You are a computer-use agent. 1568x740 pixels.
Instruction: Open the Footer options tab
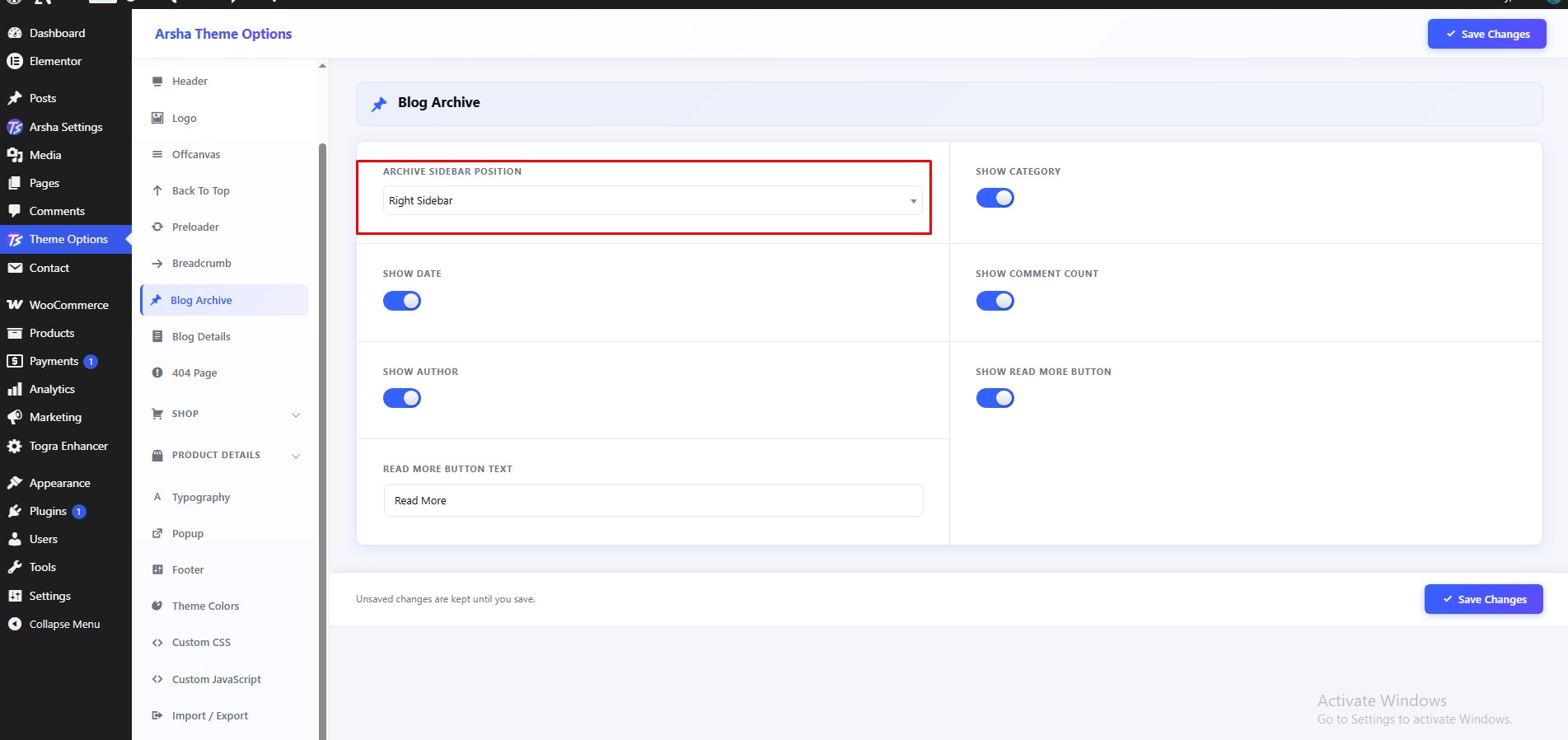coord(224,569)
